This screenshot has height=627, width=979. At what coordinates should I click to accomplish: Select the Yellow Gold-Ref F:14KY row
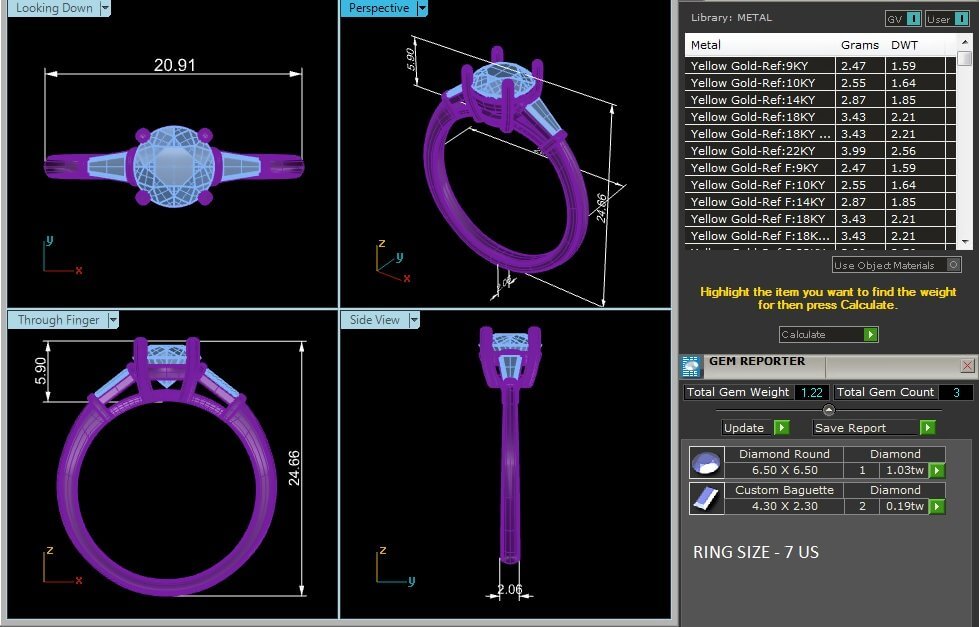click(x=820, y=202)
